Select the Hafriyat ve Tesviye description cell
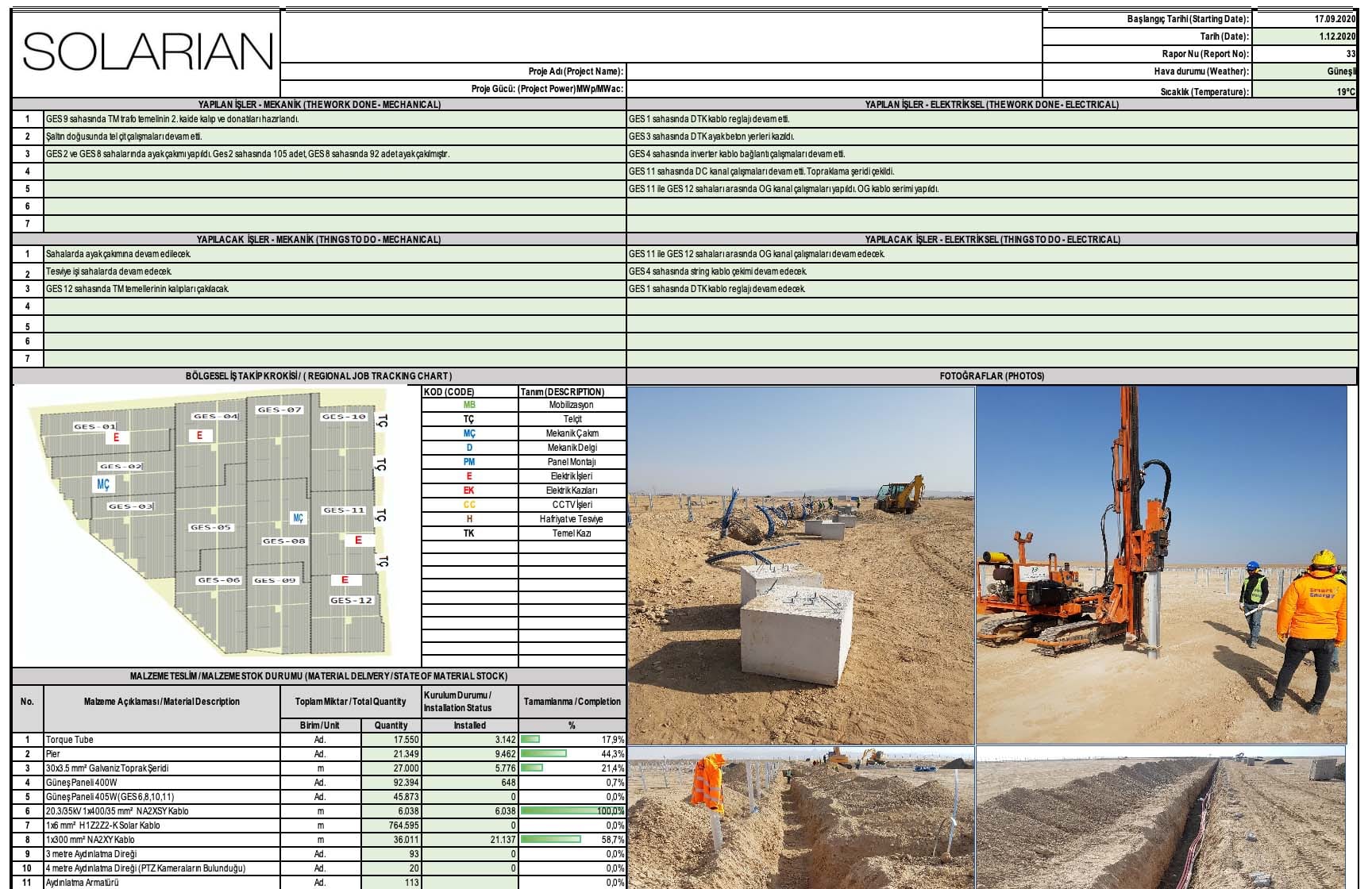The image size is (1372, 889). [x=572, y=519]
